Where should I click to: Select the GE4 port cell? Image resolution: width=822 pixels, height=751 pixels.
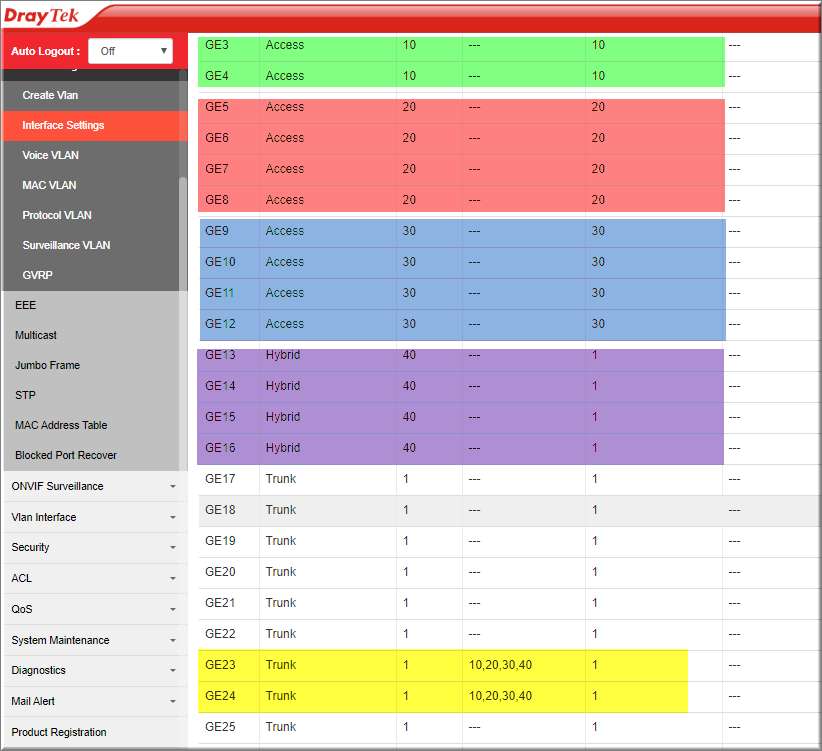pos(229,76)
